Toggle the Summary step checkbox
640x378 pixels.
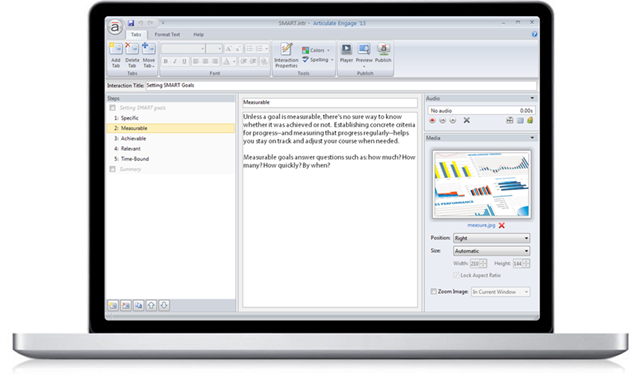click(x=112, y=169)
